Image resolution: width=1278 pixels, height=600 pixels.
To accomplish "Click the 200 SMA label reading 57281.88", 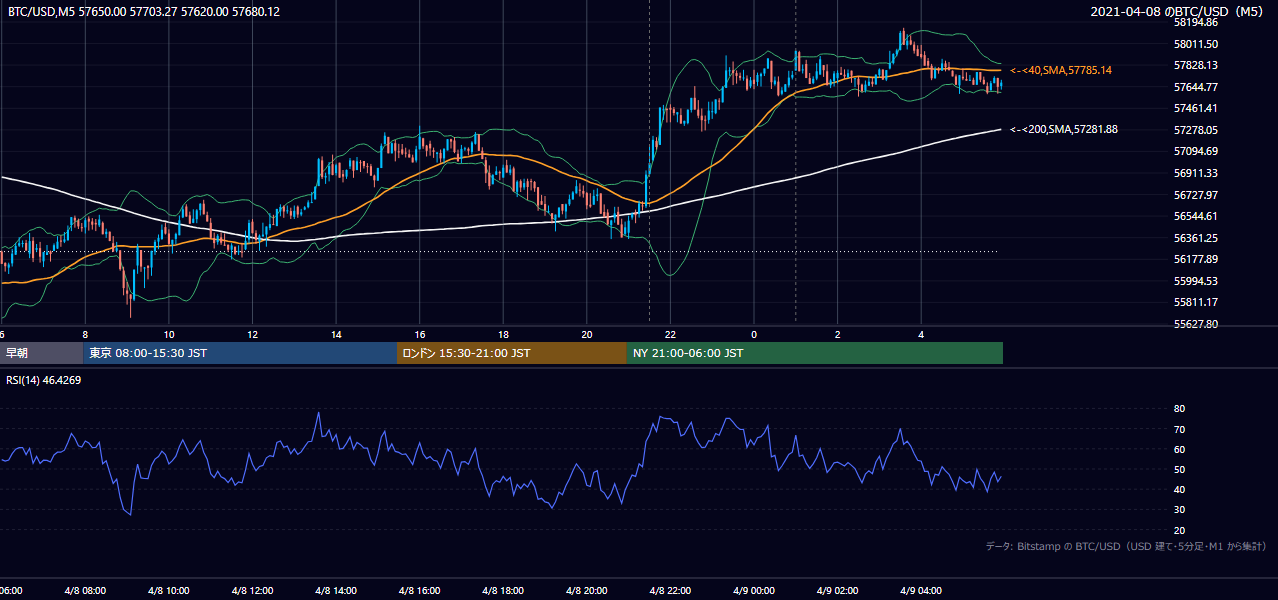I will (x=1064, y=129).
